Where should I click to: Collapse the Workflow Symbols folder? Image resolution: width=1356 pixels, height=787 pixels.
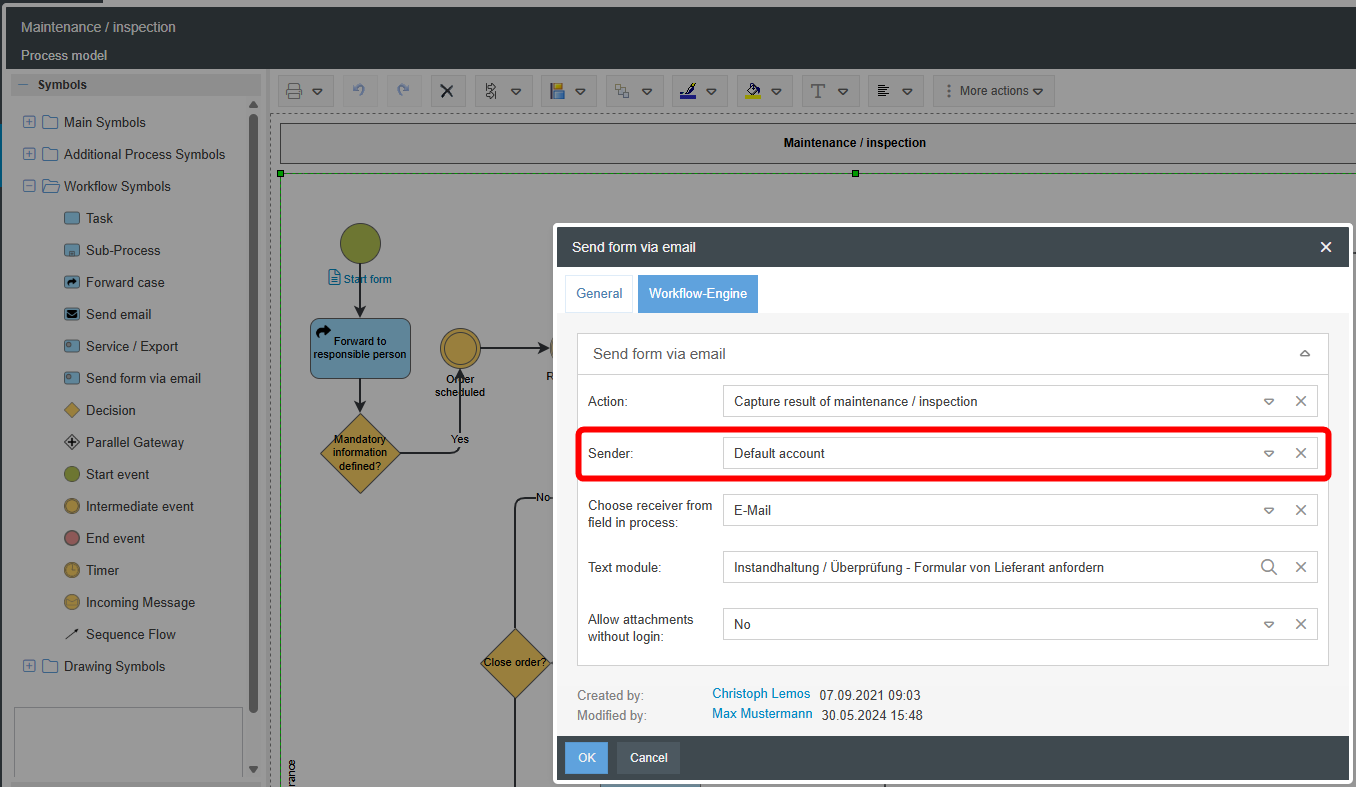tap(29, 186)
